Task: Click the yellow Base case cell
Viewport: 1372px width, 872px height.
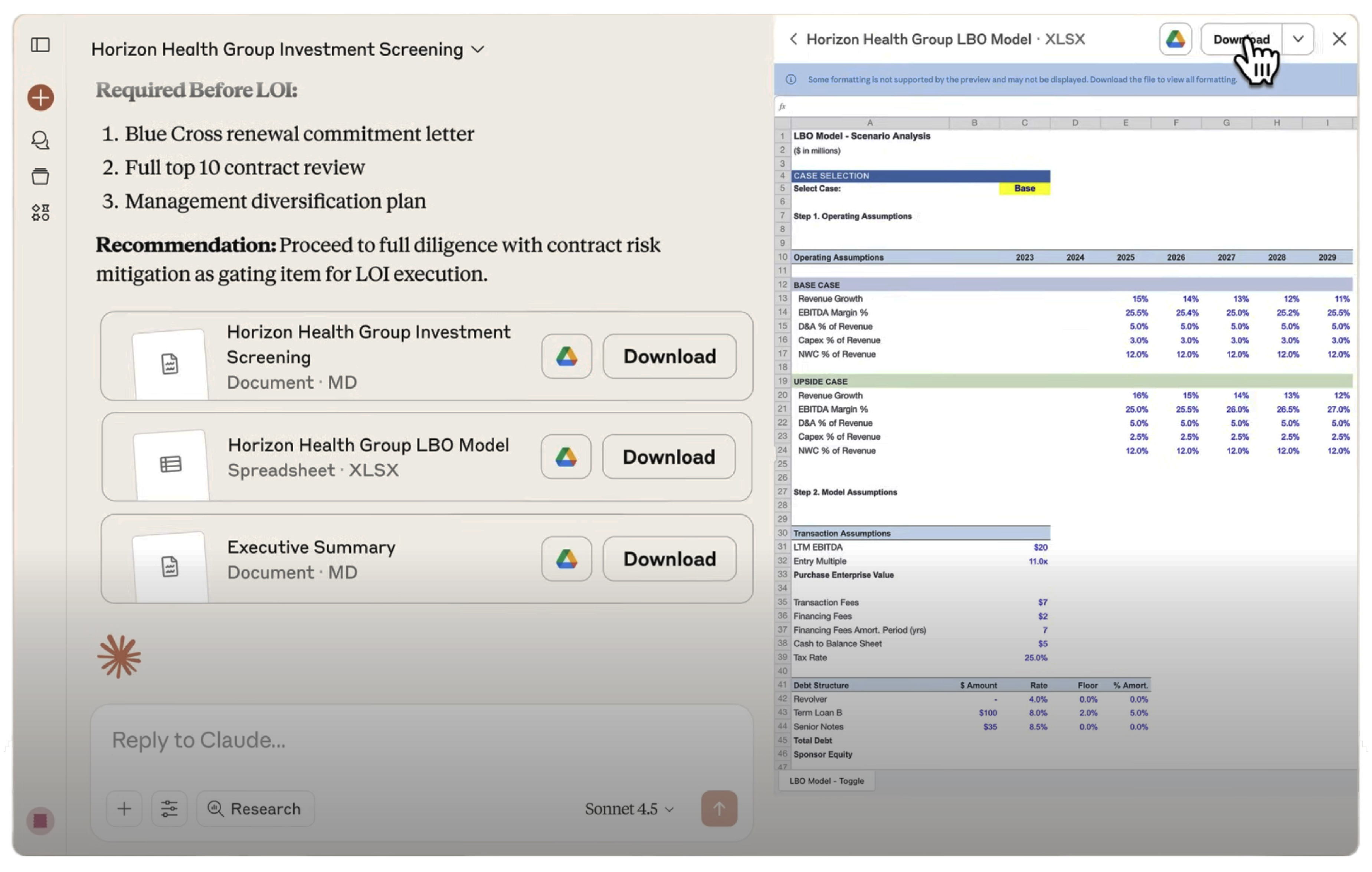Action: [x=1024, y=189]
